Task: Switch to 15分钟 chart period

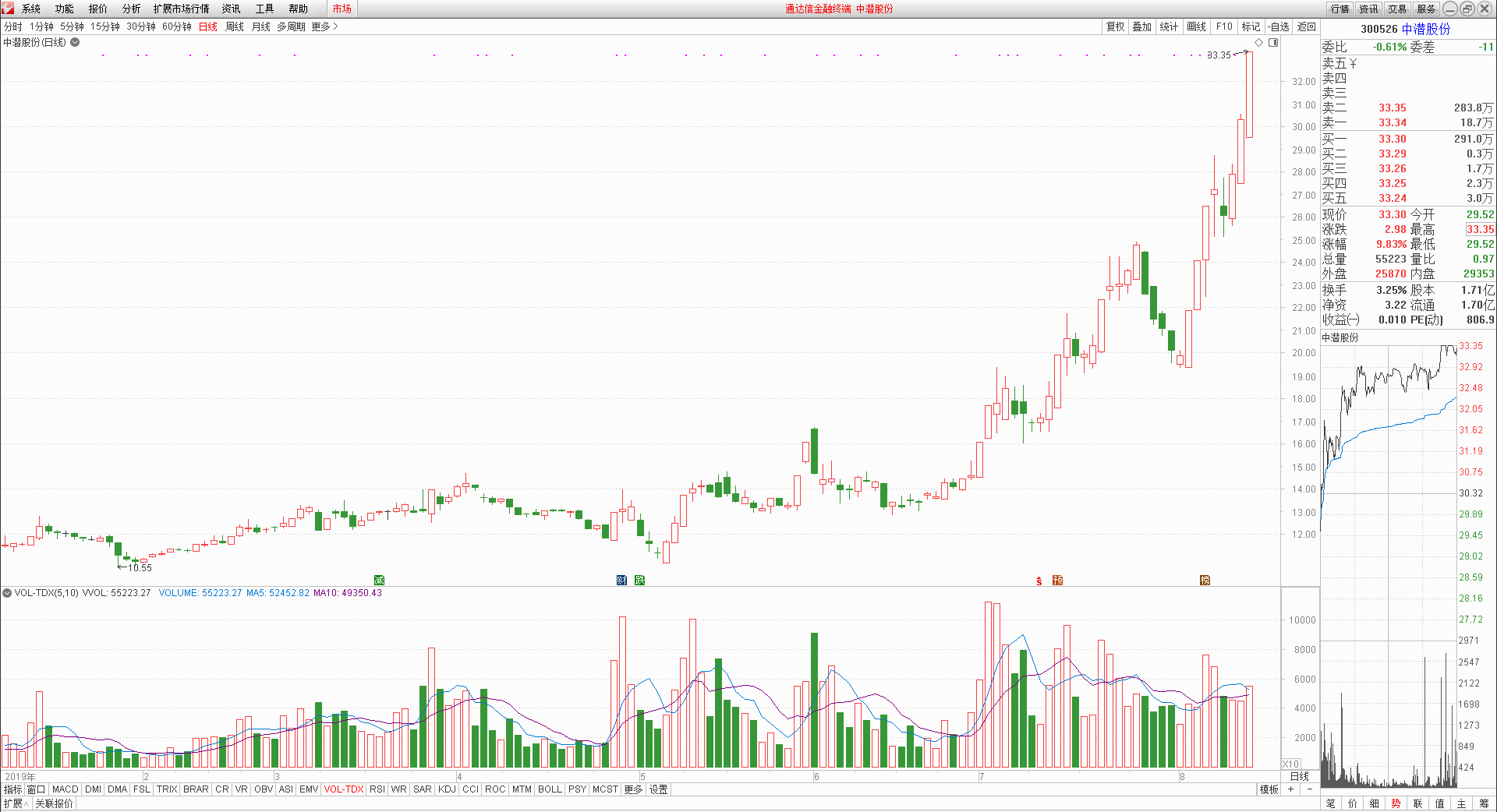Action: pyautogui.click(x=105, y=26)
